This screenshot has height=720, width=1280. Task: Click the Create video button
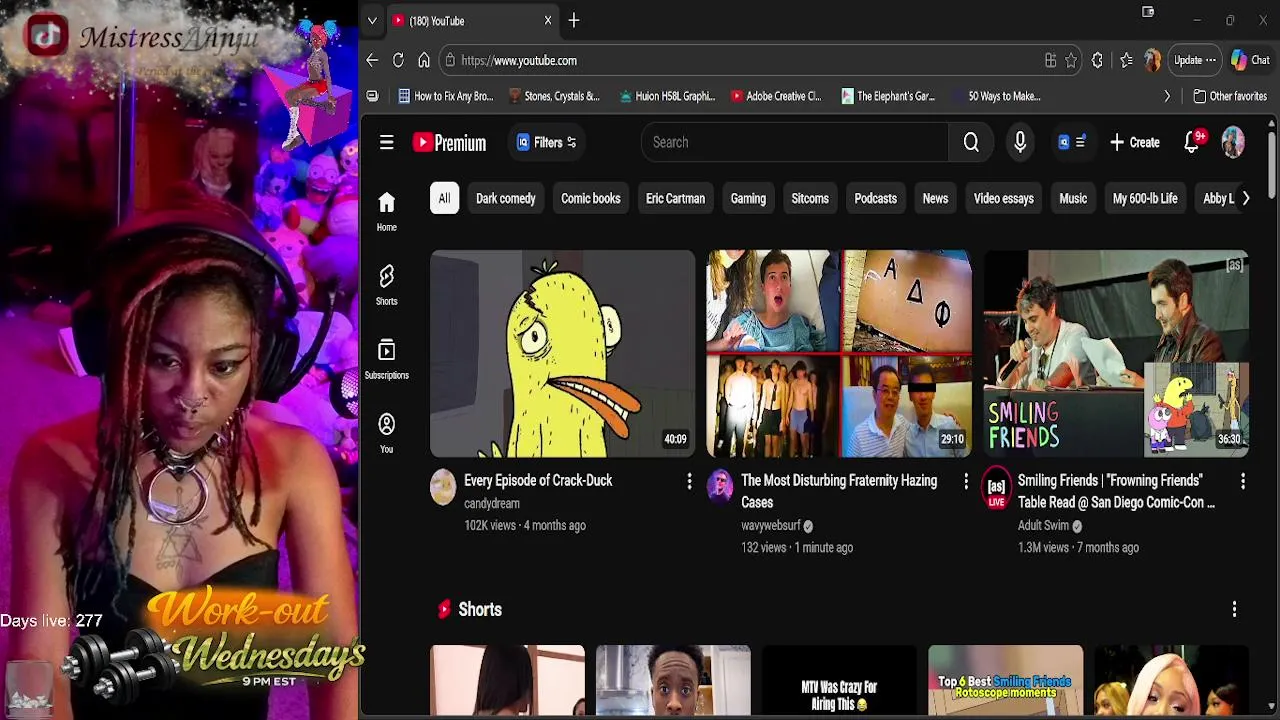(x=1135, y=142)
